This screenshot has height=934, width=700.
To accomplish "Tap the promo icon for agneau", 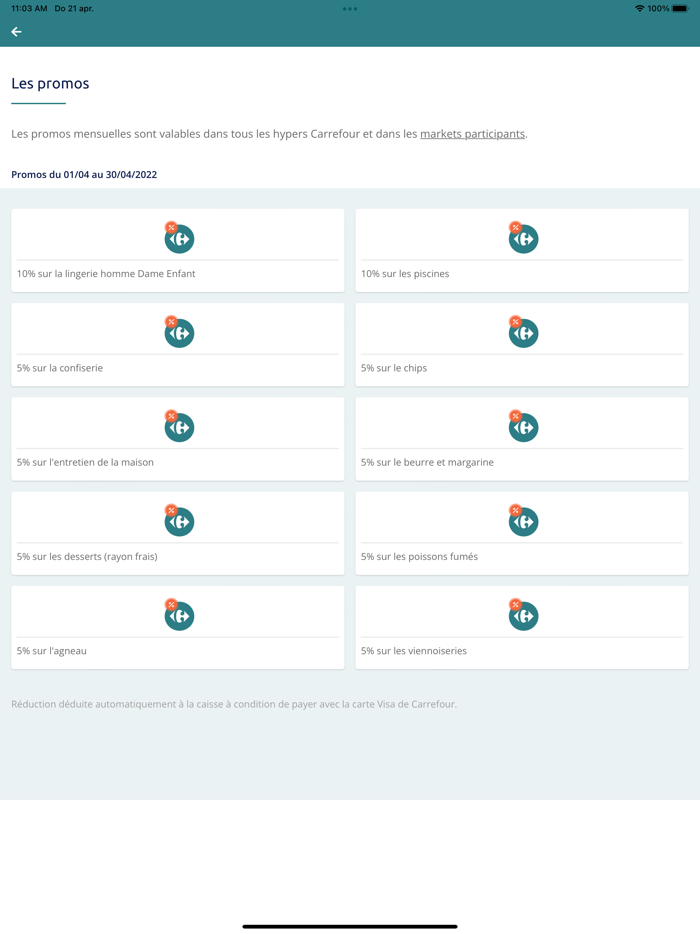I will point(179,614).
